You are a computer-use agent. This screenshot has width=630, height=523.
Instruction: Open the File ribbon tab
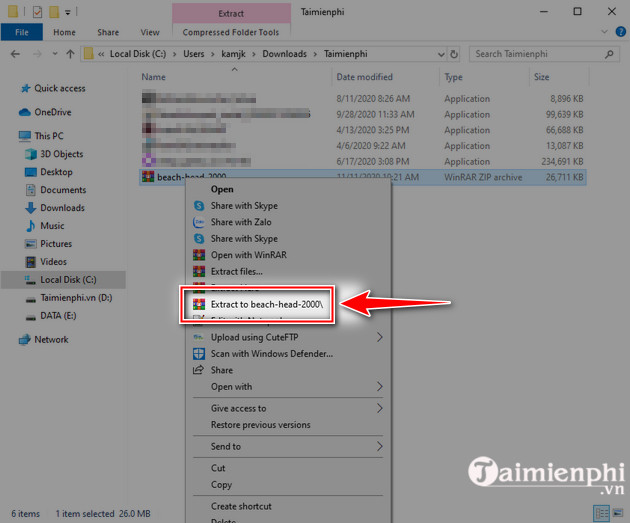[x=21, y=32]
